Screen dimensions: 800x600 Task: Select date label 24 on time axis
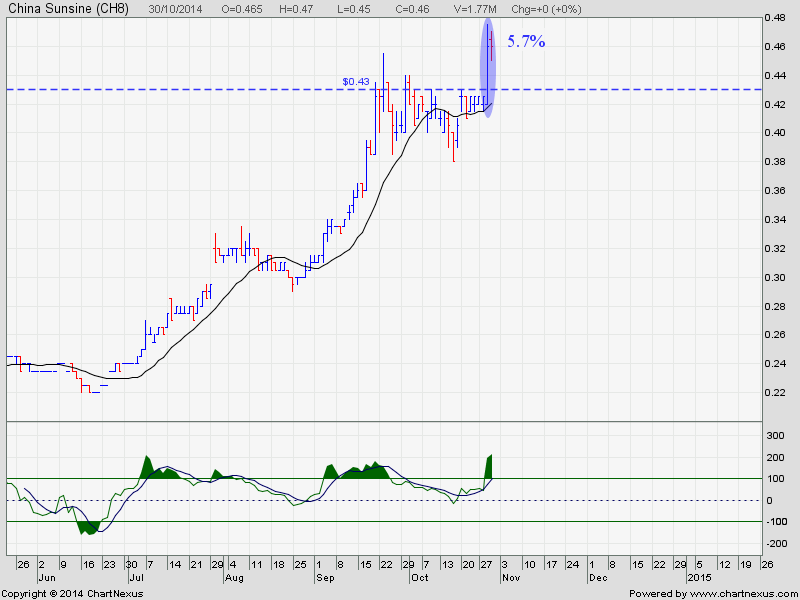[x=573, y=565]
